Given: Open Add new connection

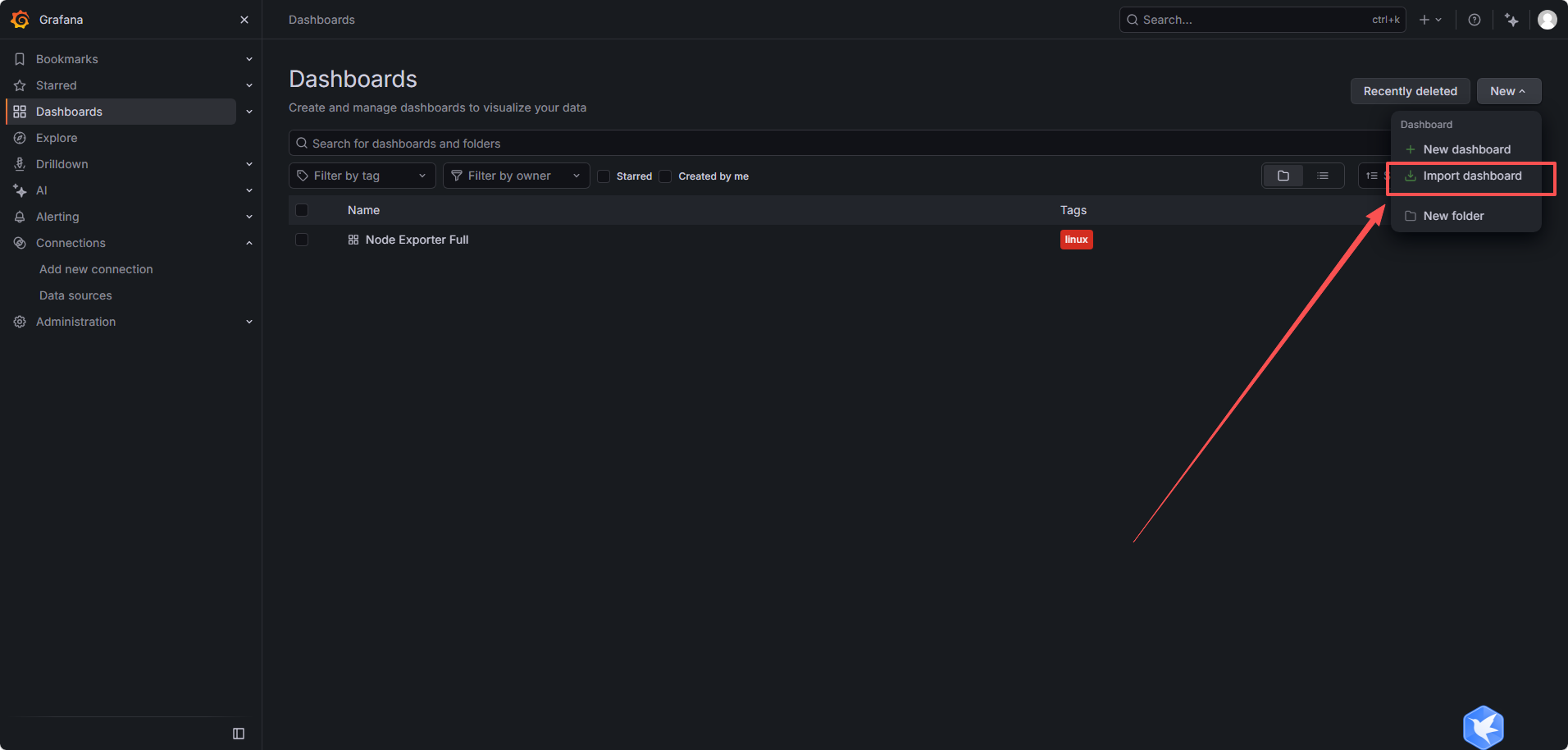Looking at the screenshot, I should (96, 269).
